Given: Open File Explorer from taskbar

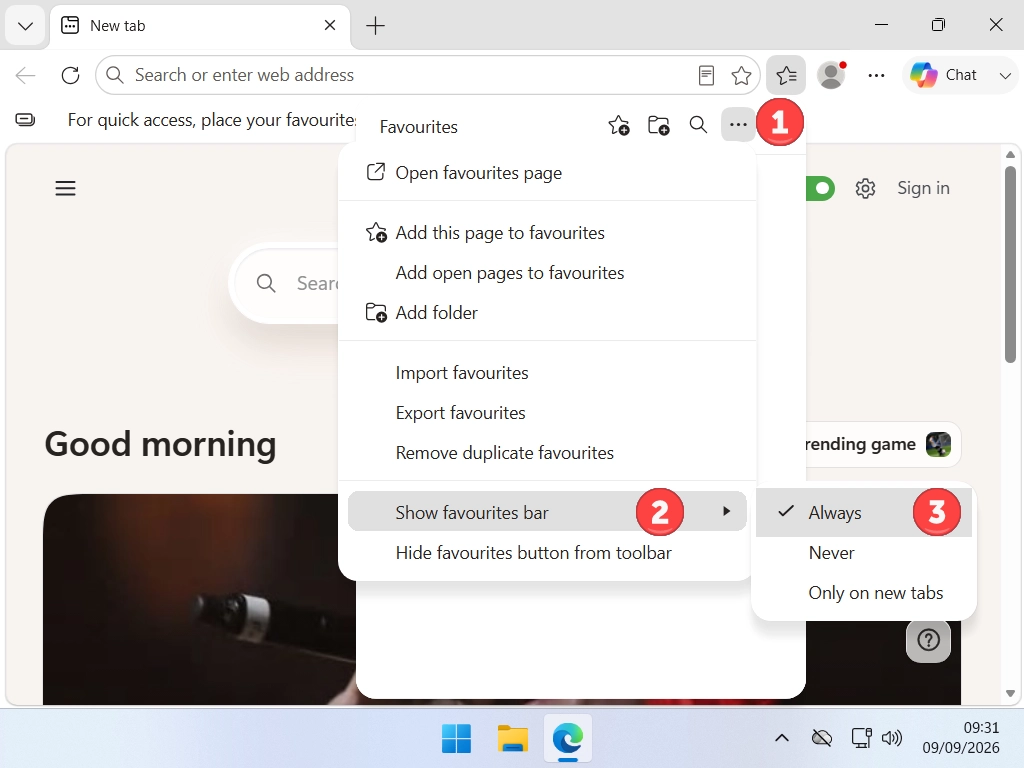Looking at the screenshot, I should click(513, 739).
